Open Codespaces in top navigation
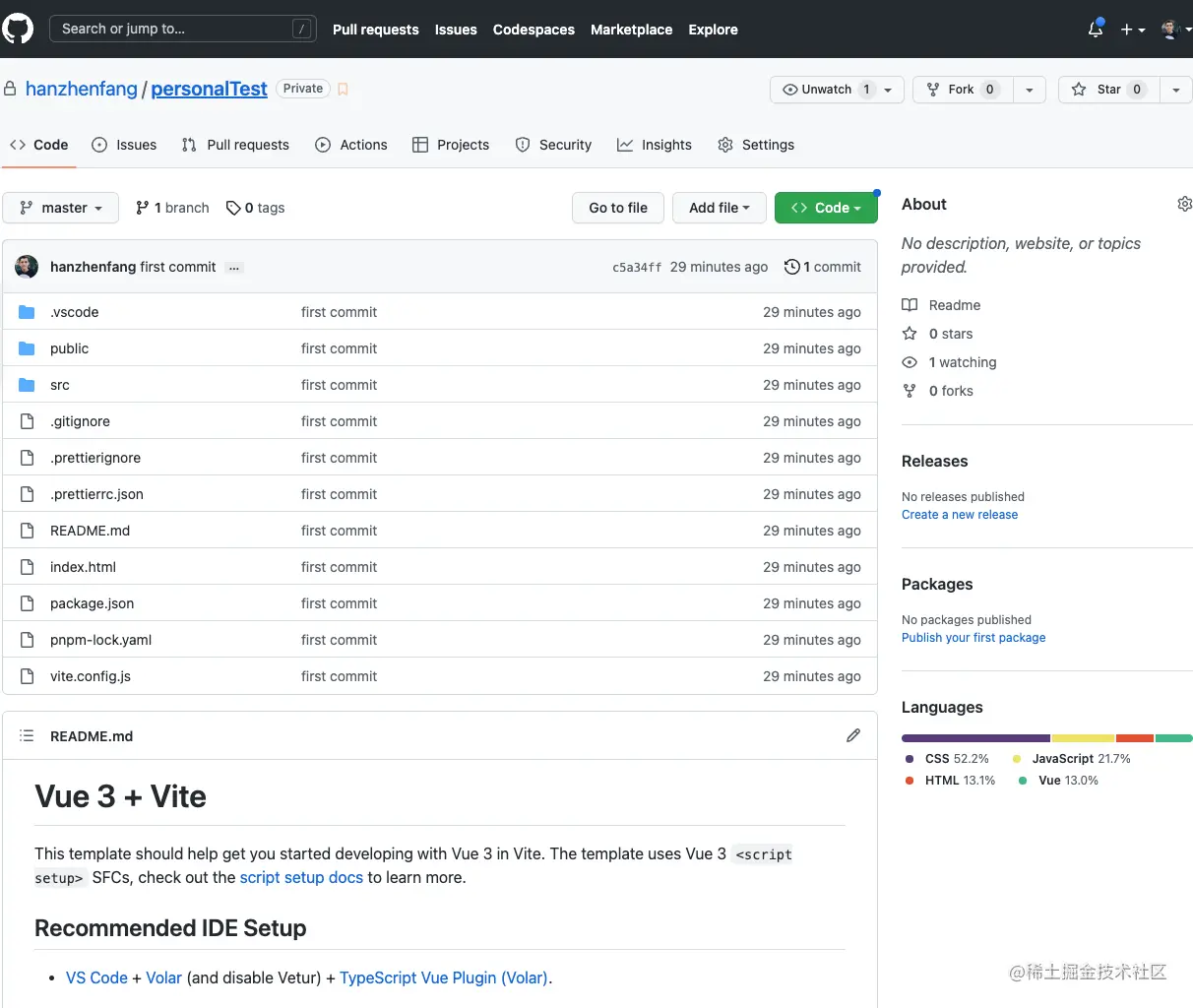1193x1008 pixels. coord(534,30)
